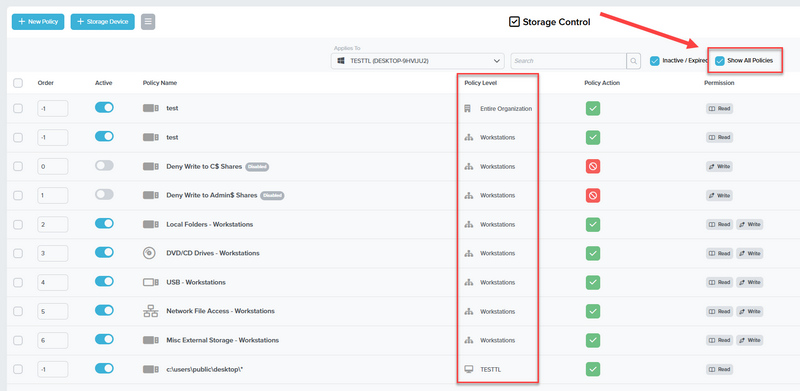This screenshot has height=391, width=800.
Task: Open the Applies To dropdown
Action: pos(417,61)
